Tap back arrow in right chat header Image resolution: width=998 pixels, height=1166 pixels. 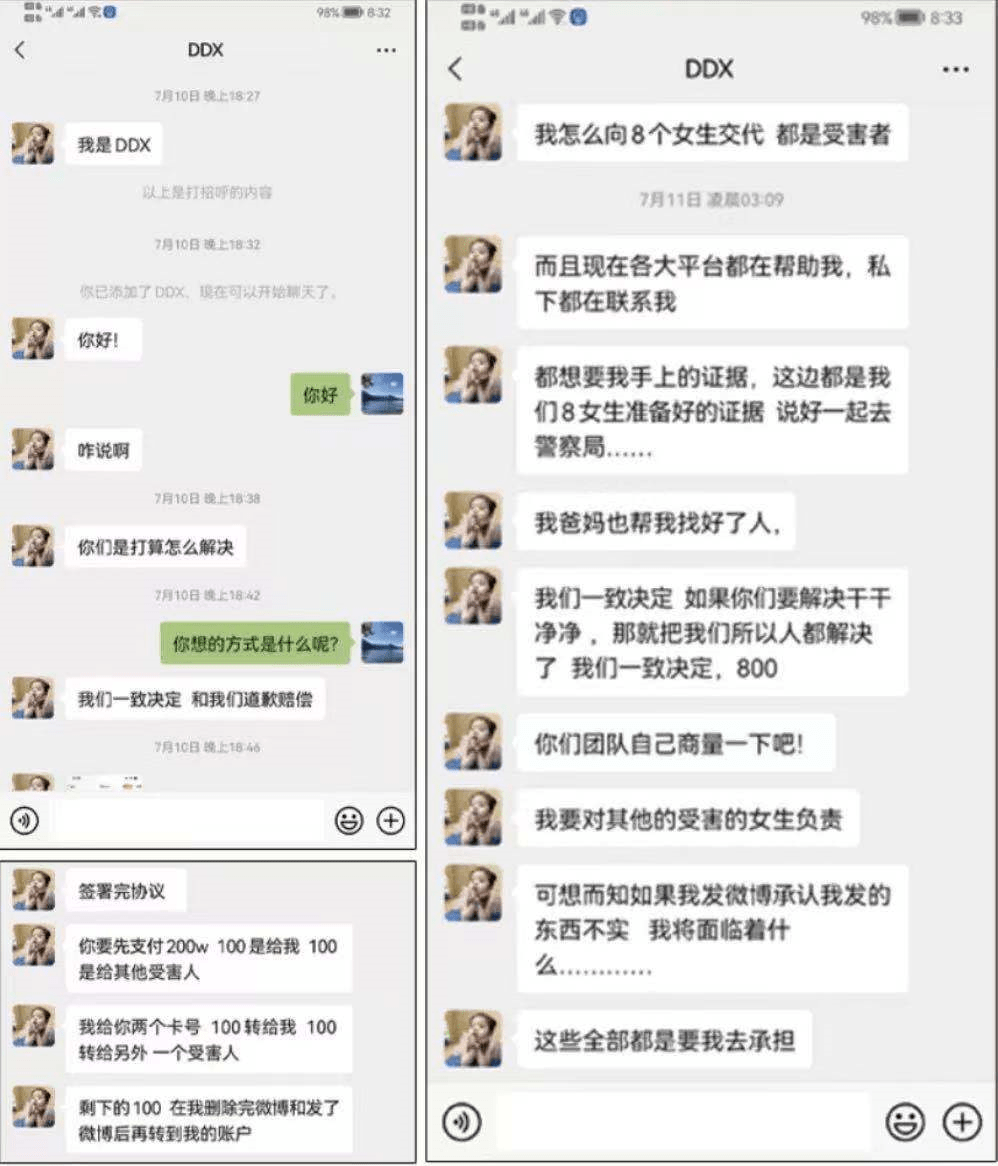455,69
